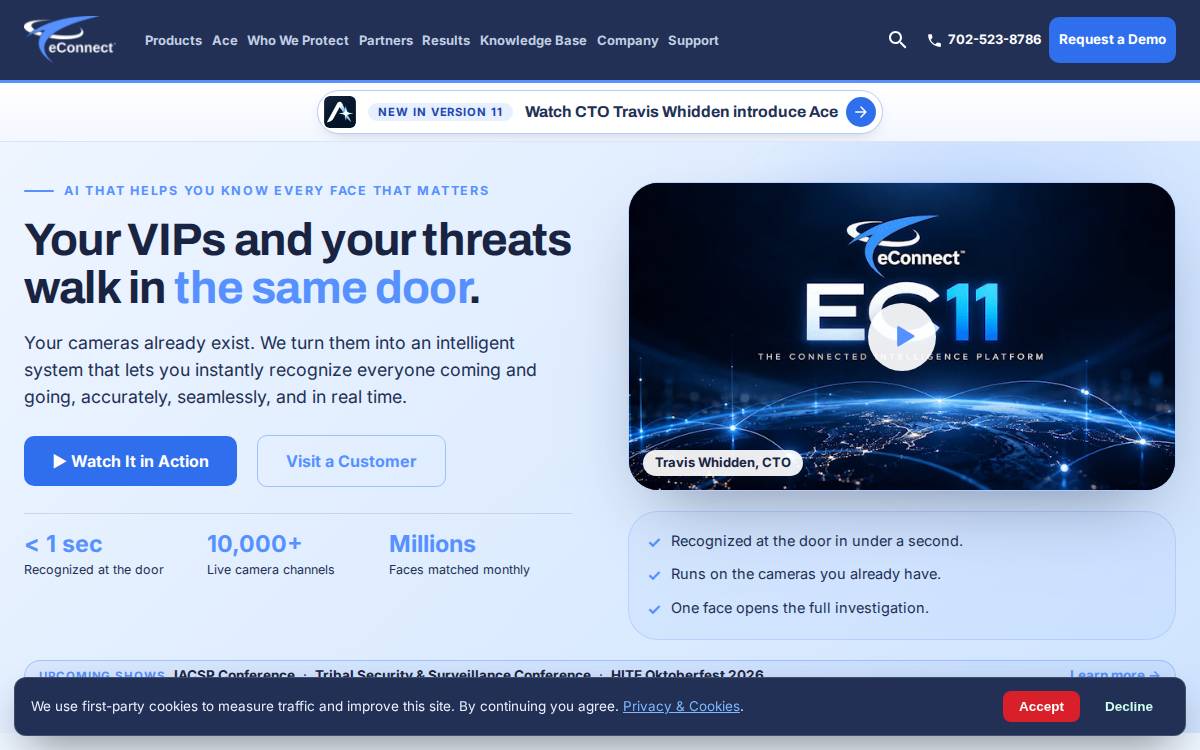The height and width of the screenshot is (750, 1200).
Task: Click the 'Millions' statistic
Action: [x=432, y=544]
